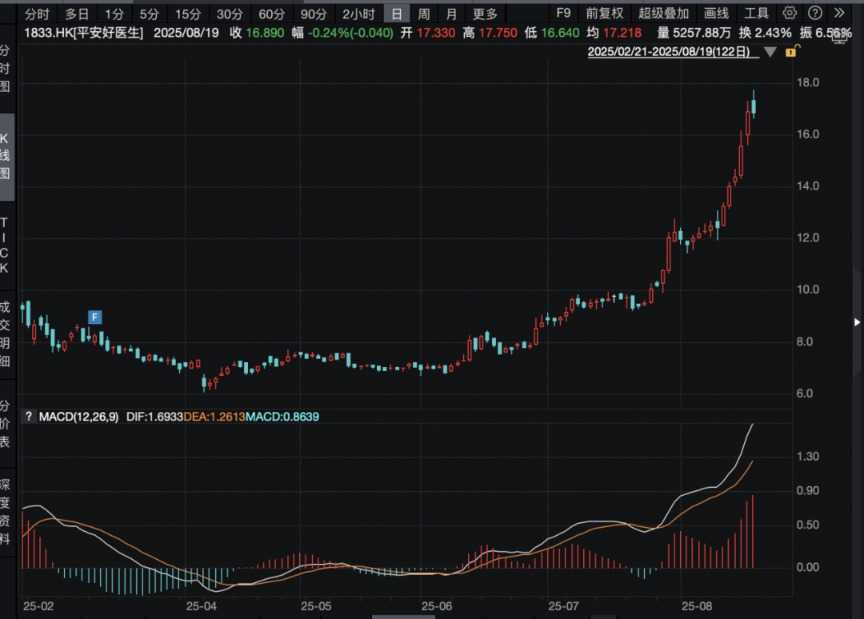
Task: Click the blue F event marker on chart
Action: pyautogui.click(x=95, y=317)
